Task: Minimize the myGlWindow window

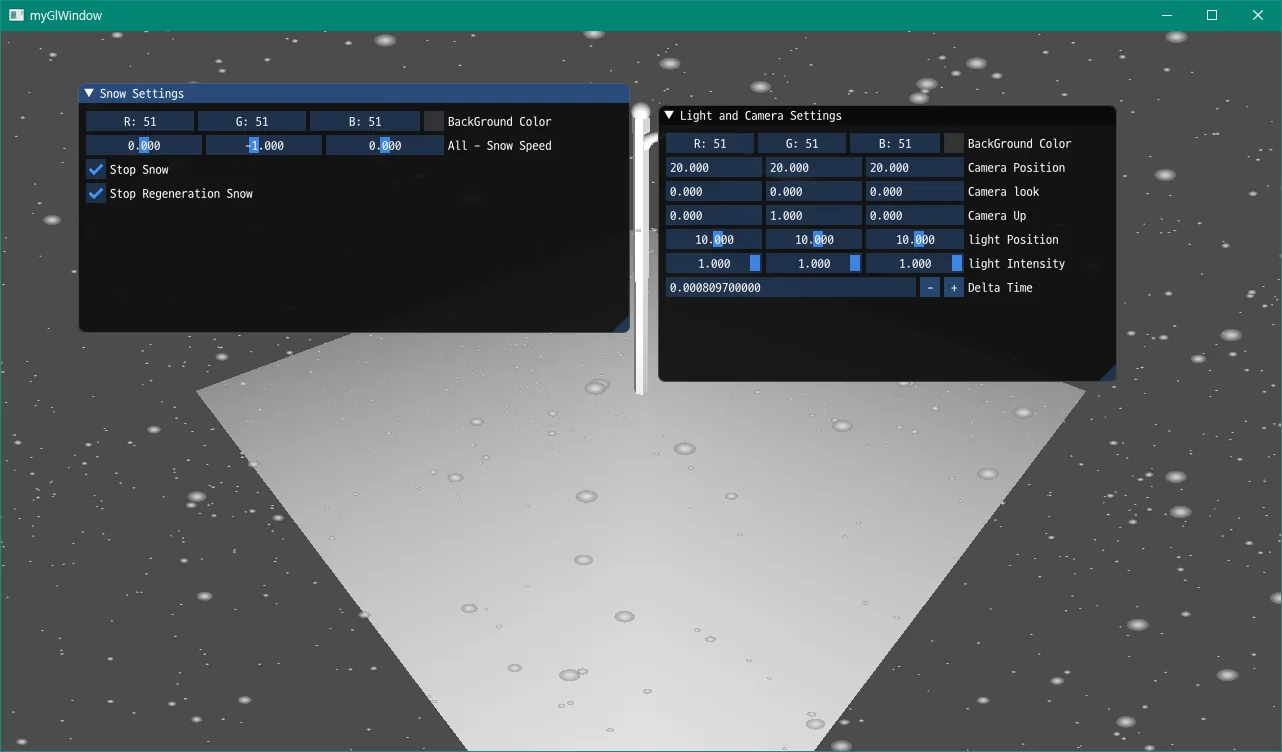Action: 1166,15
